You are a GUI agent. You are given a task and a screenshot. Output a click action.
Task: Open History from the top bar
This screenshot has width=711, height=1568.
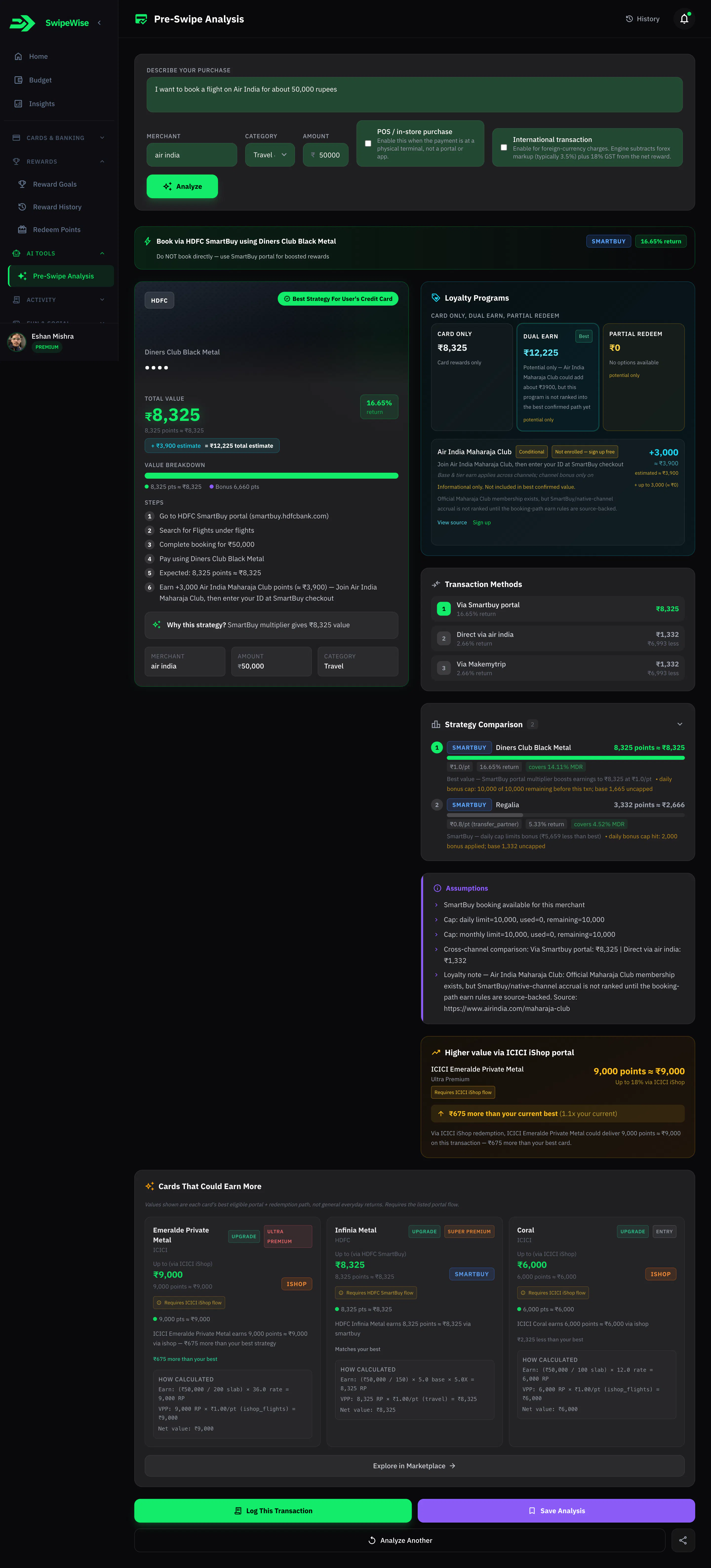point(643,19)
